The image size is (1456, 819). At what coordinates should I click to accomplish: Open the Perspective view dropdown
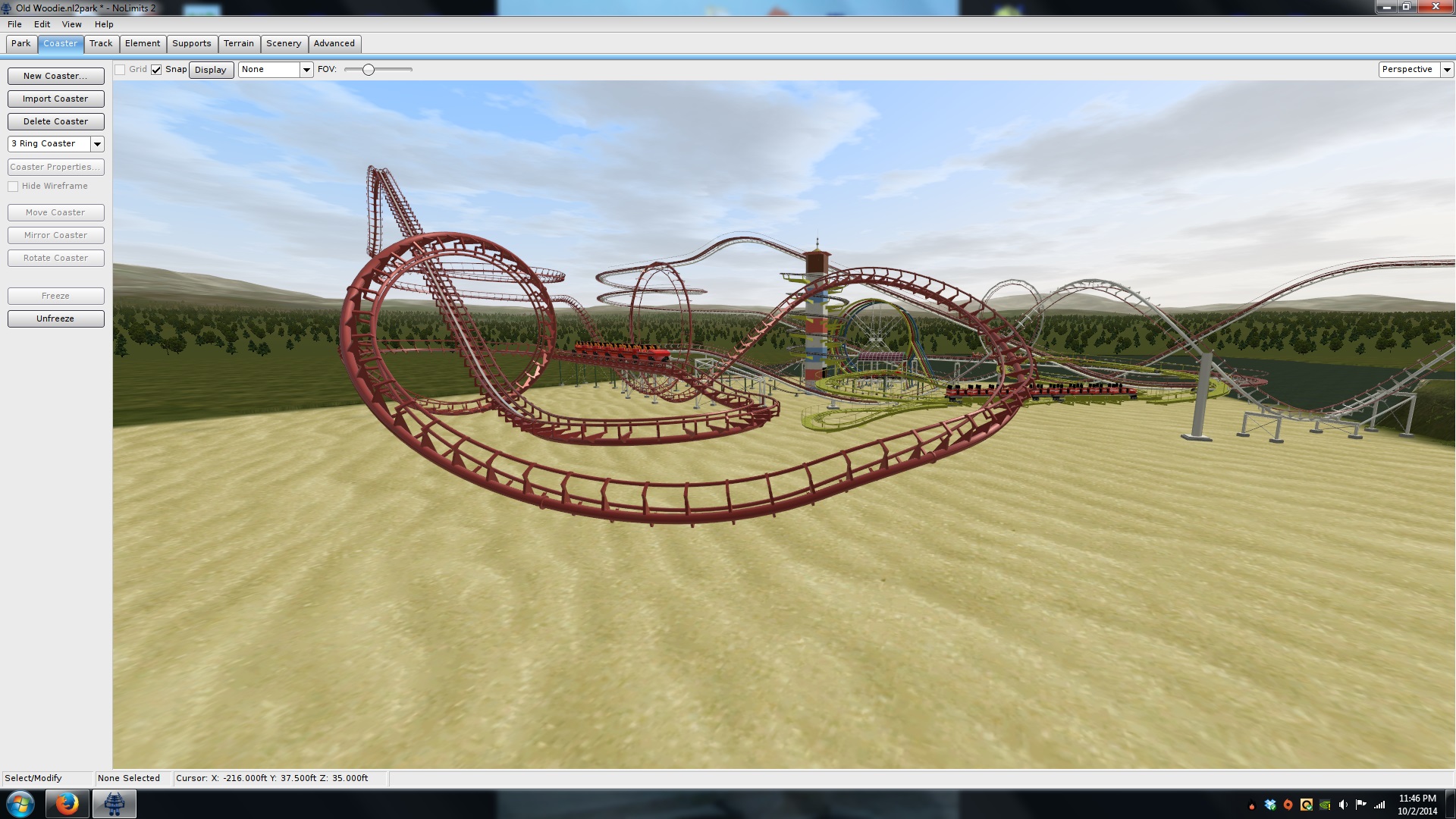coord(1447,70)
